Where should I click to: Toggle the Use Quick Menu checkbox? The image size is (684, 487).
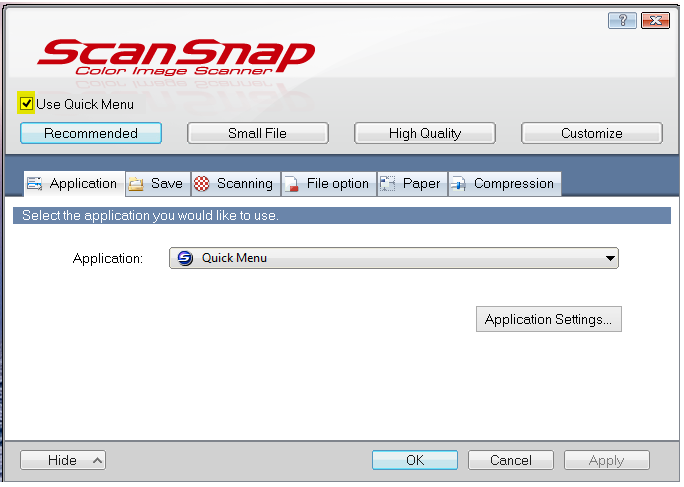tap(26, 103)
